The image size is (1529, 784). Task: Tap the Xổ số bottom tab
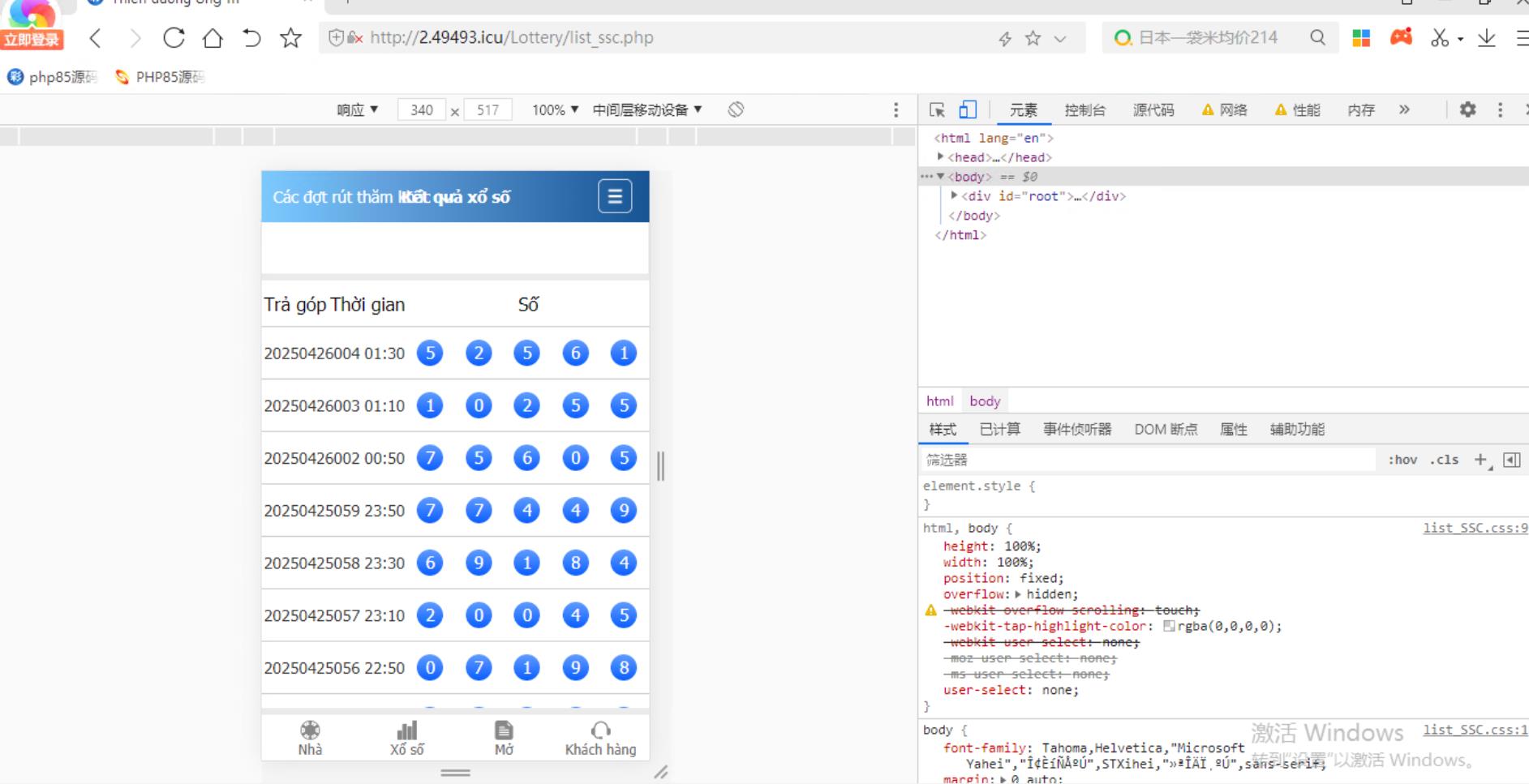[406, 737]
